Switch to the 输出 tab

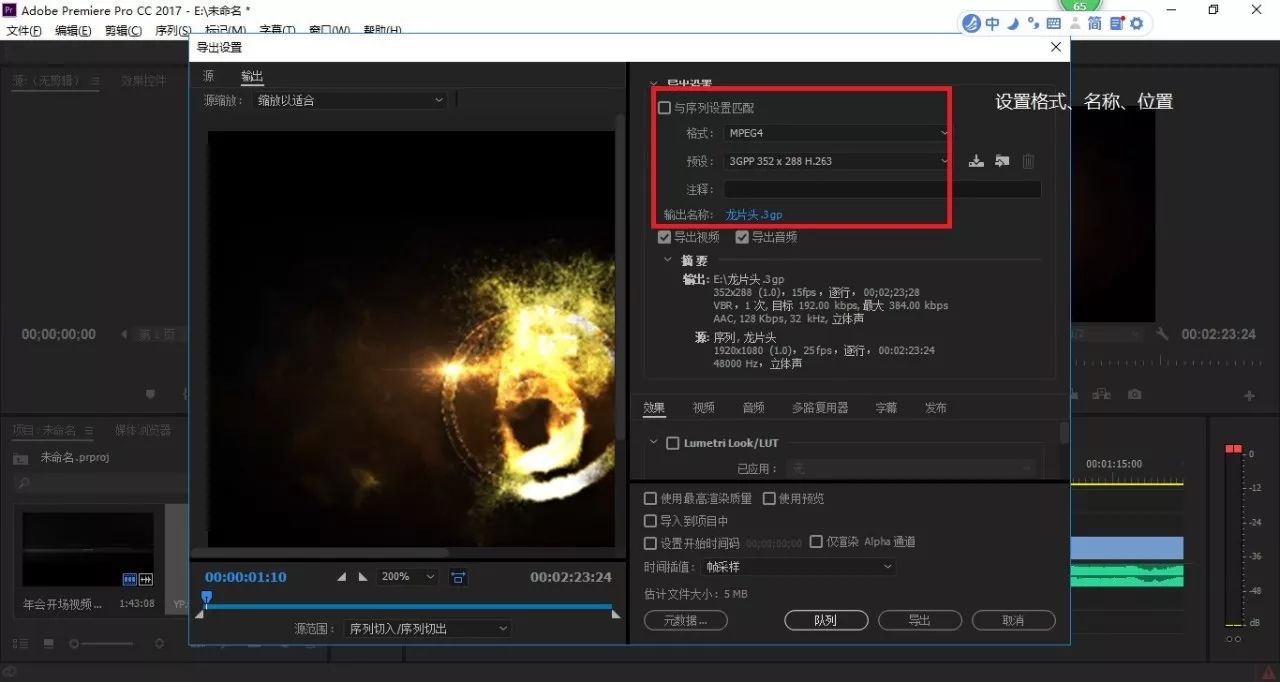tap(252, 76)
